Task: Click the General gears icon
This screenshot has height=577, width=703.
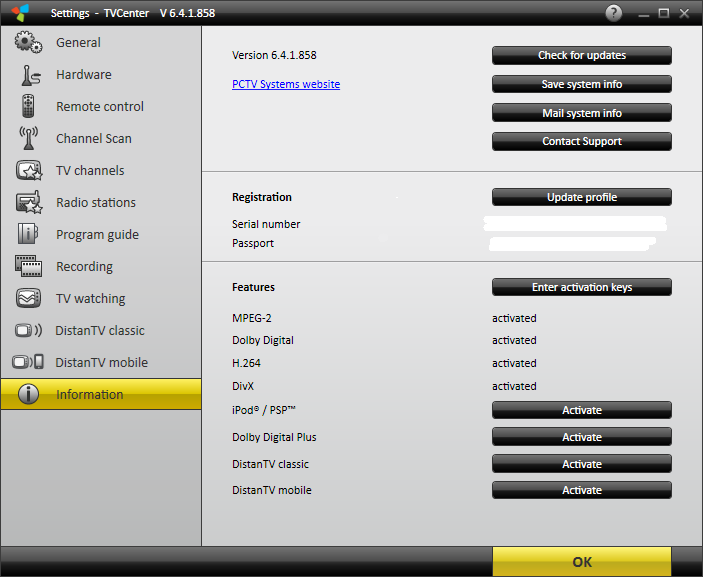Action: (28, 43)
